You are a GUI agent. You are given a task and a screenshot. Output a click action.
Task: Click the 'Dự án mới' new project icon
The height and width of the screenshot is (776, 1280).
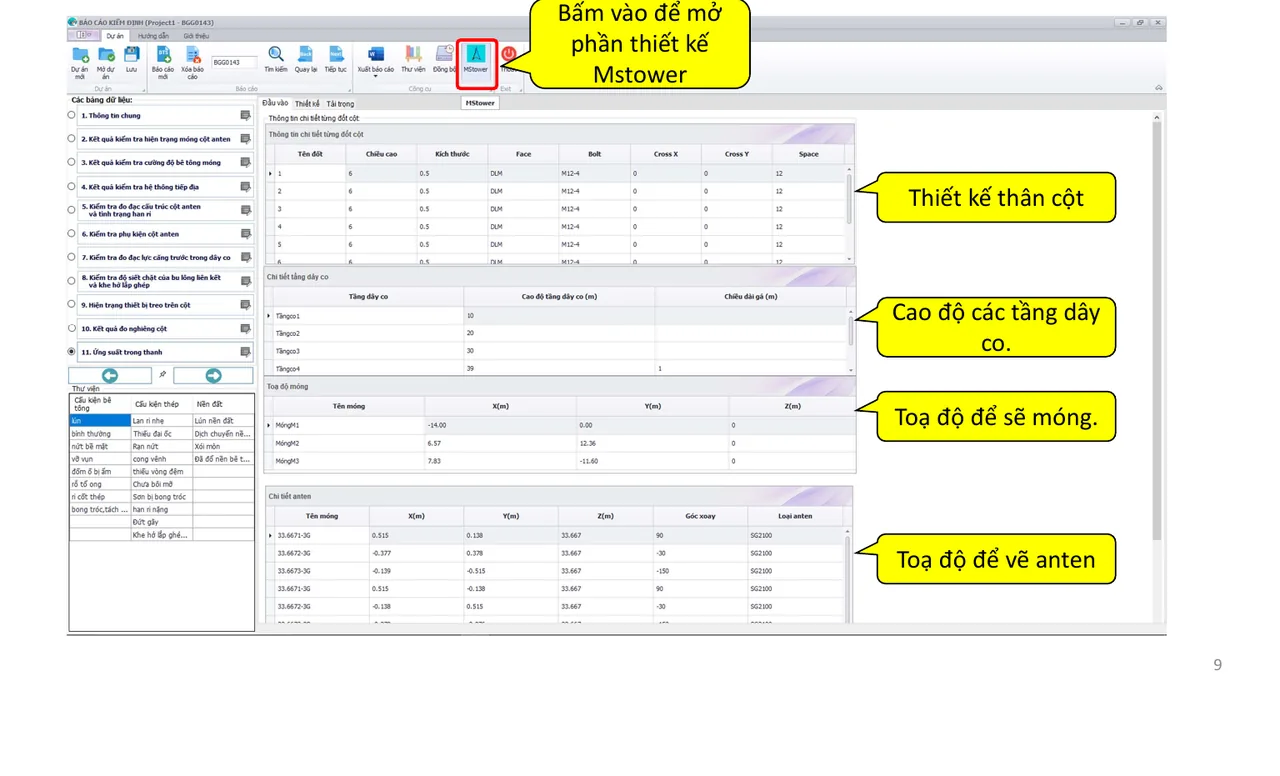(x=79, y=54)
